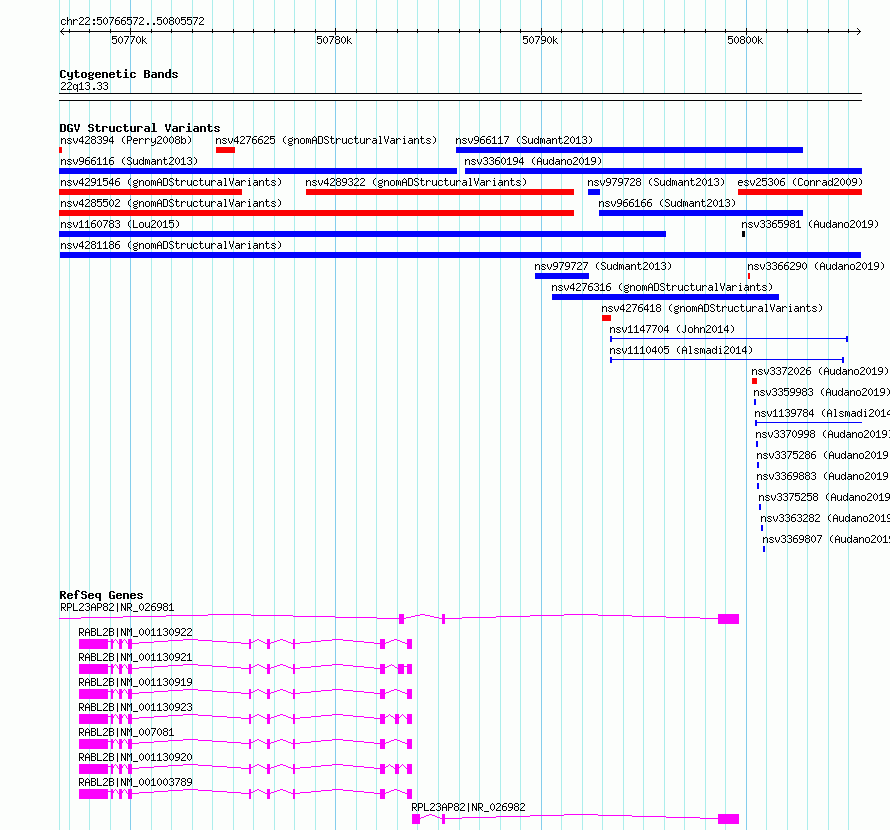Screen dimensions: 890x830
Task: Click nsv3365981 (Audano2019) label
Action: pyautogui.click(x=810, y=224)
